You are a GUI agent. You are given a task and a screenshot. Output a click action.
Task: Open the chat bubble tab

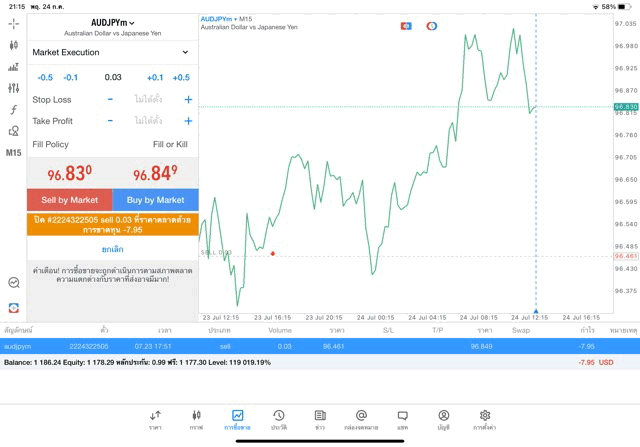(x=402, y=419)
